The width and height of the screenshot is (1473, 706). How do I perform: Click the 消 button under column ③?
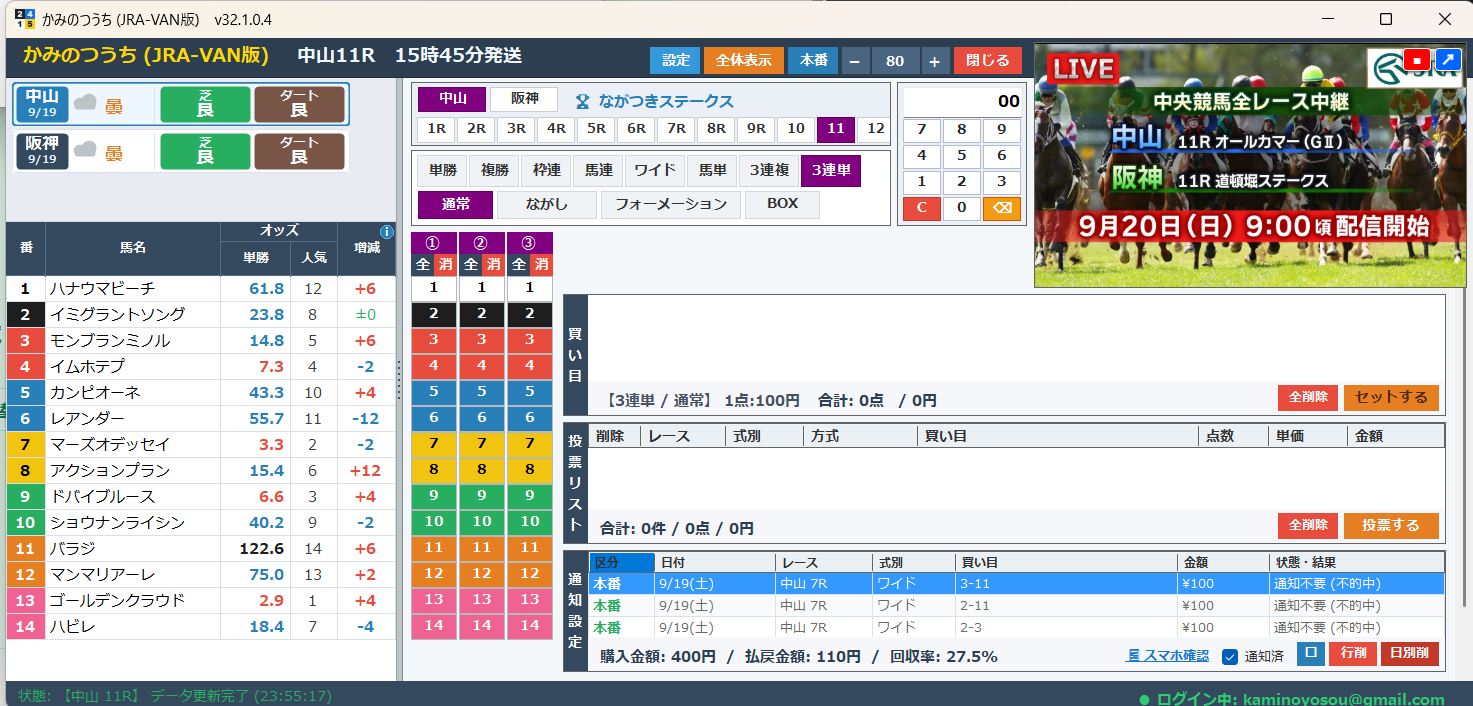pyautogui.click(x=541, y=265)
